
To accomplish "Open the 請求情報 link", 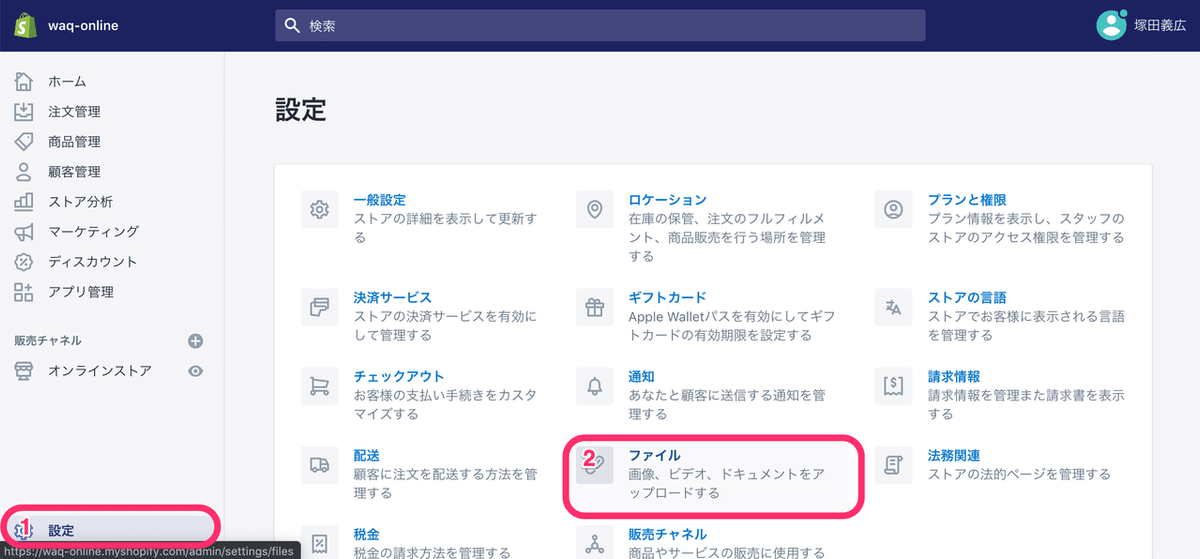I will (x=954, y=377).
